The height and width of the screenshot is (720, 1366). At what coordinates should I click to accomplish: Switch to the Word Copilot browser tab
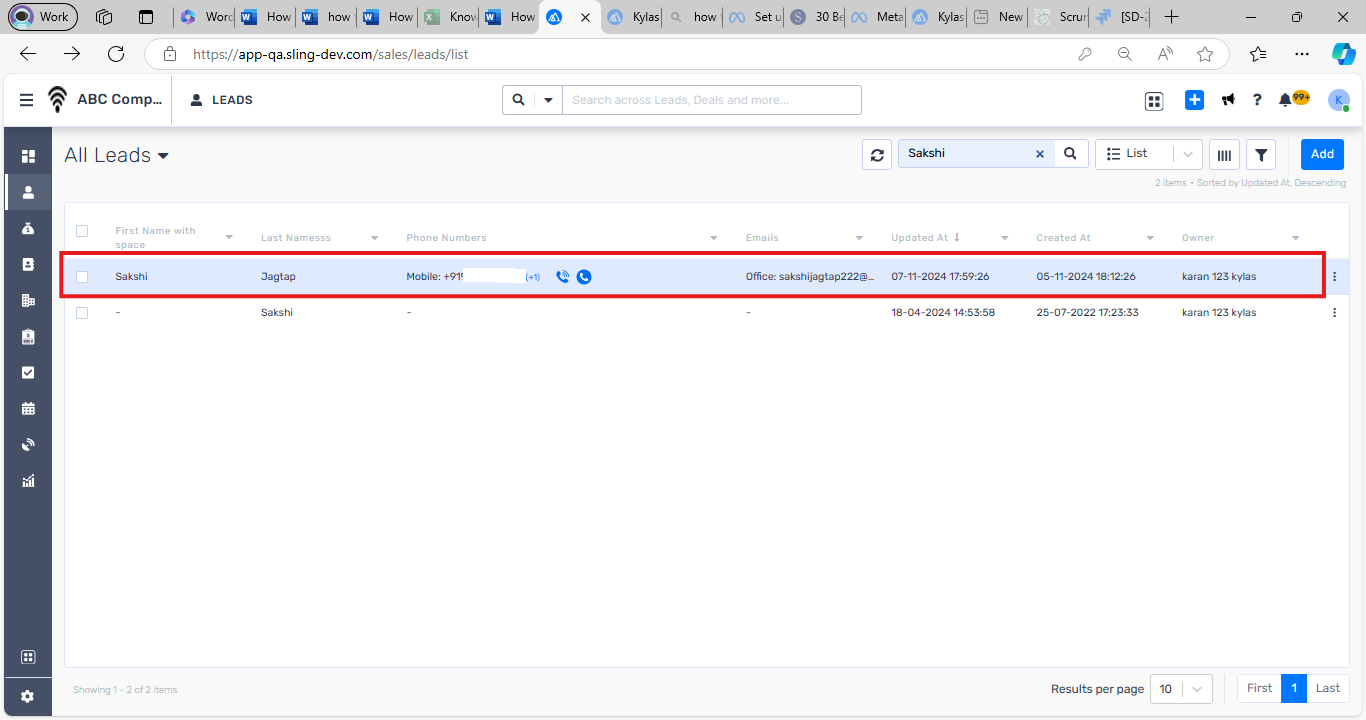205,17
